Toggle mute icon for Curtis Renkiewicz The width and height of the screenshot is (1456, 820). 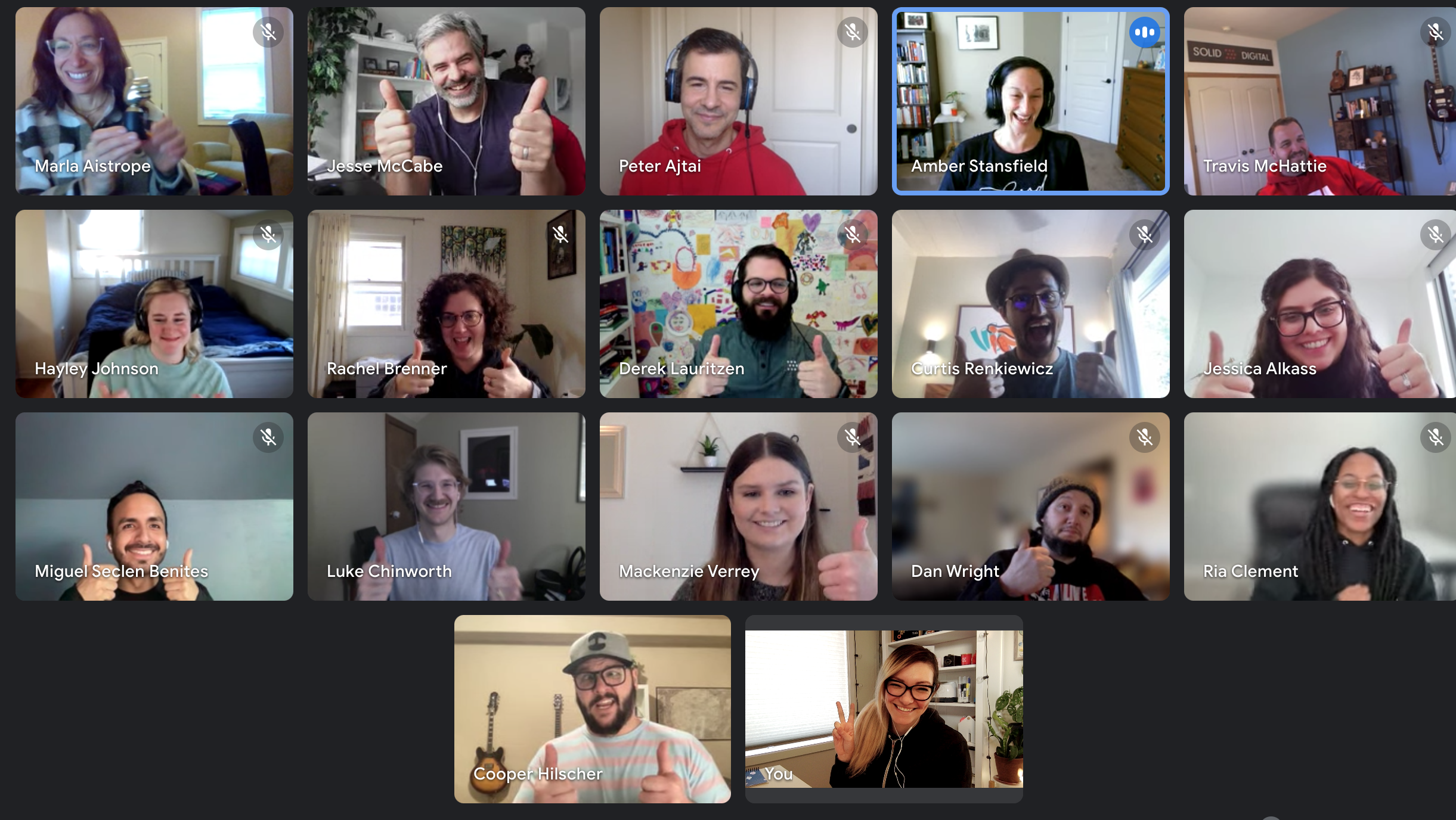(1143, 234)
